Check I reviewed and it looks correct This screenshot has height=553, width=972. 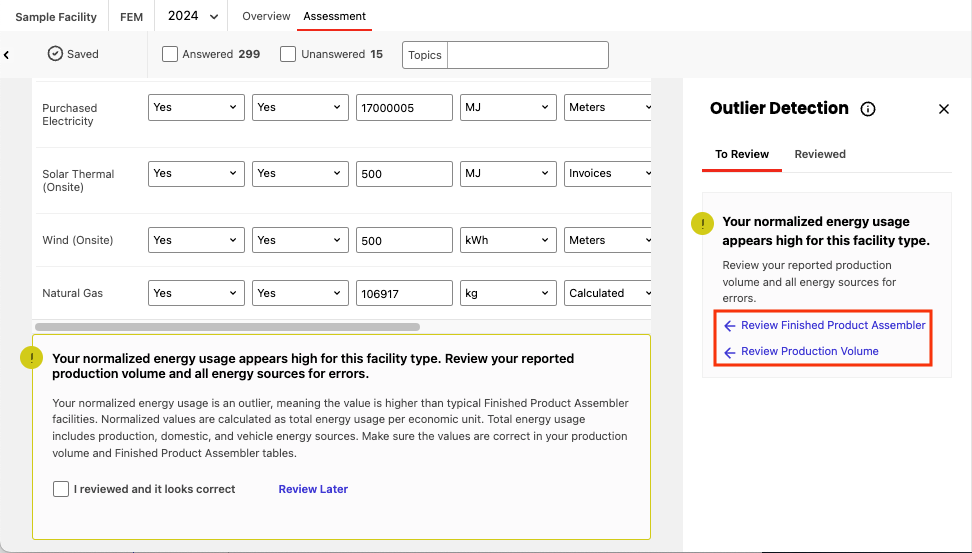(x=61, y=489)
